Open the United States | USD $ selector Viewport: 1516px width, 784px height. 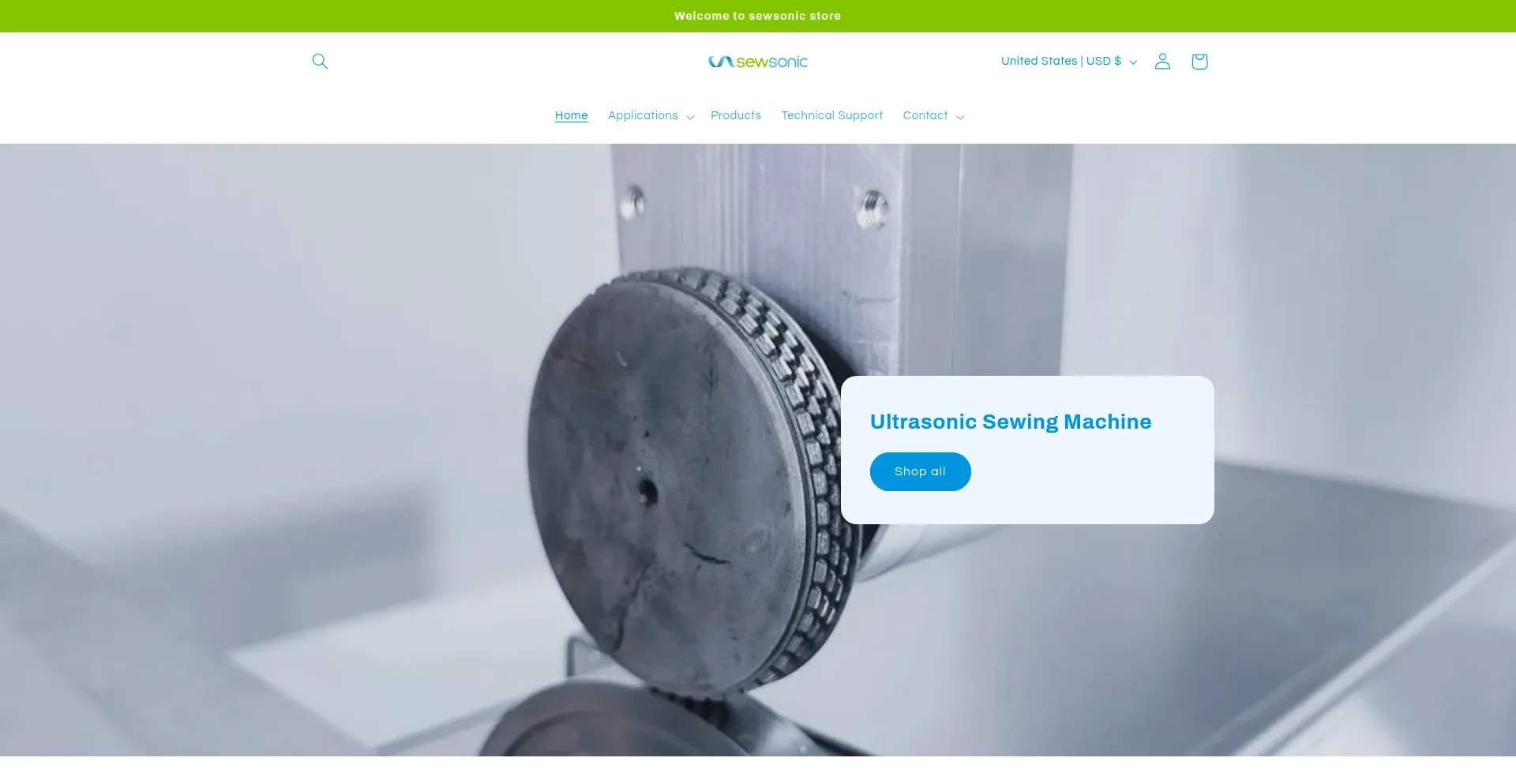(x=1069, y=62)
